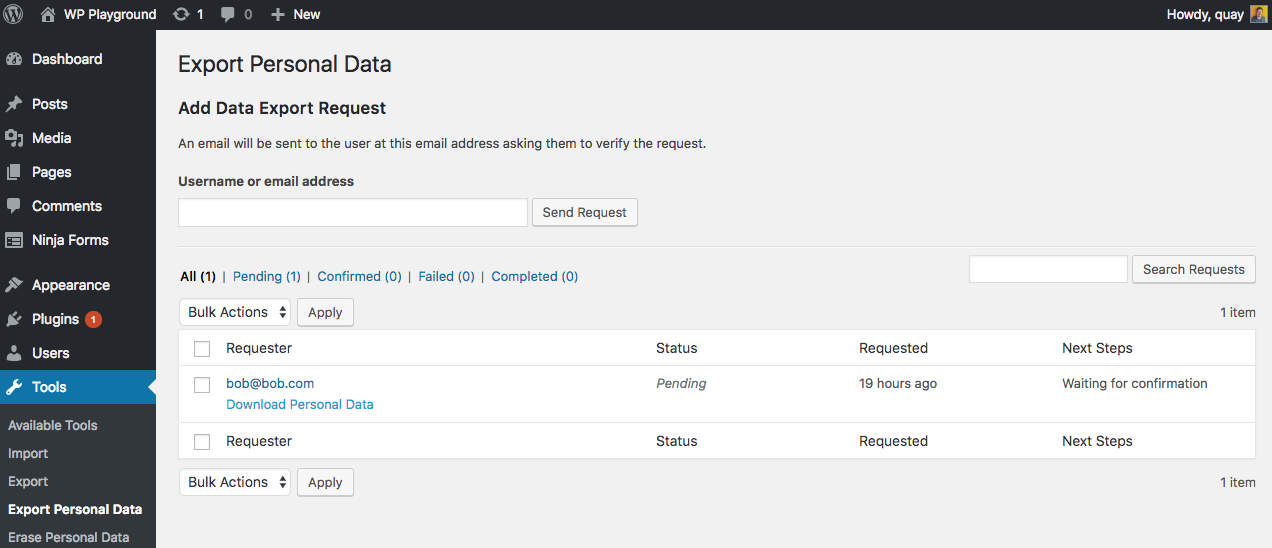1272x548 pixels.
Task: Open the New content menu
Action: [x=296, y=14]
